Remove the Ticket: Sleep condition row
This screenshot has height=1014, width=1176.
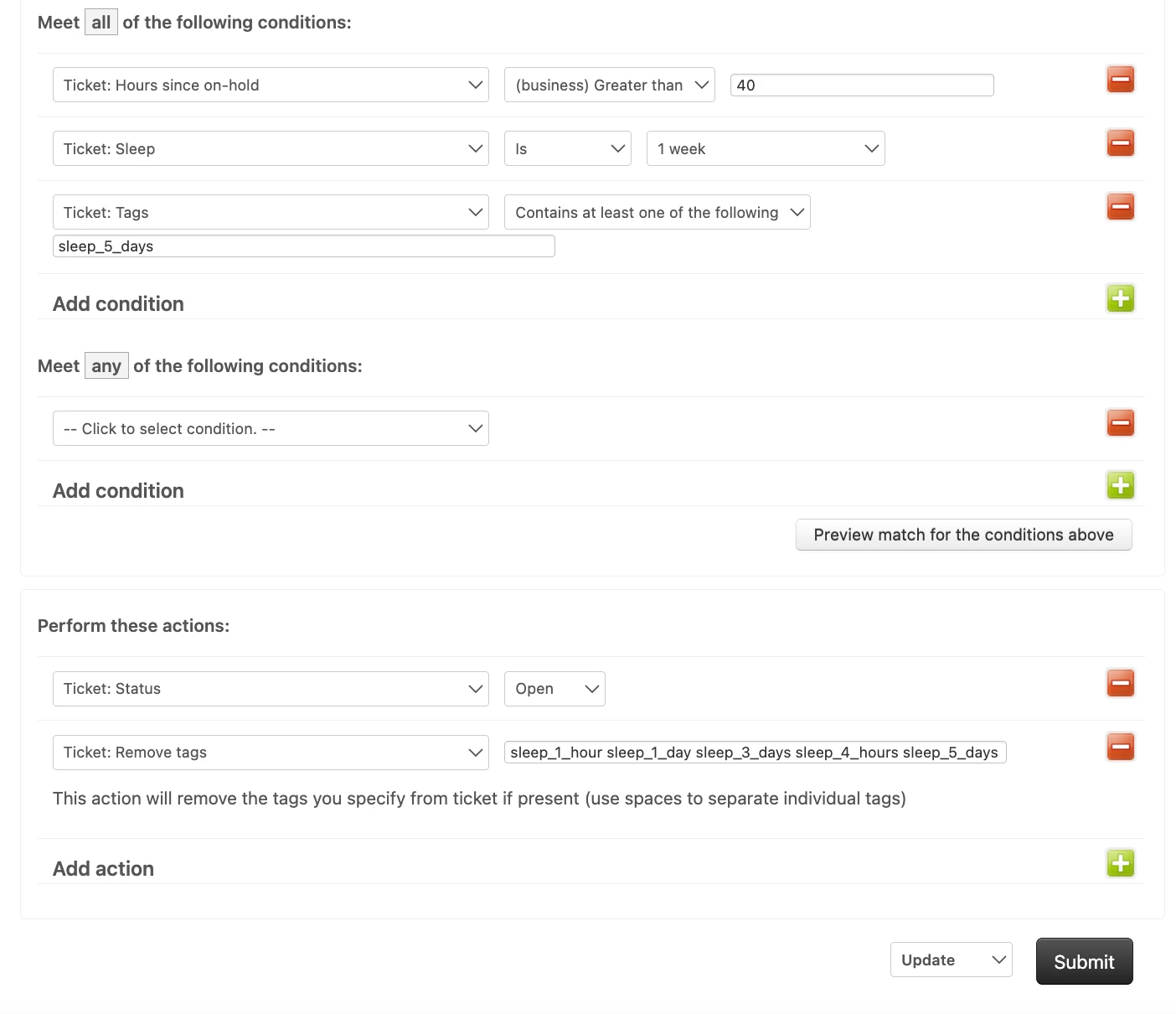(x=1120, y=143)
